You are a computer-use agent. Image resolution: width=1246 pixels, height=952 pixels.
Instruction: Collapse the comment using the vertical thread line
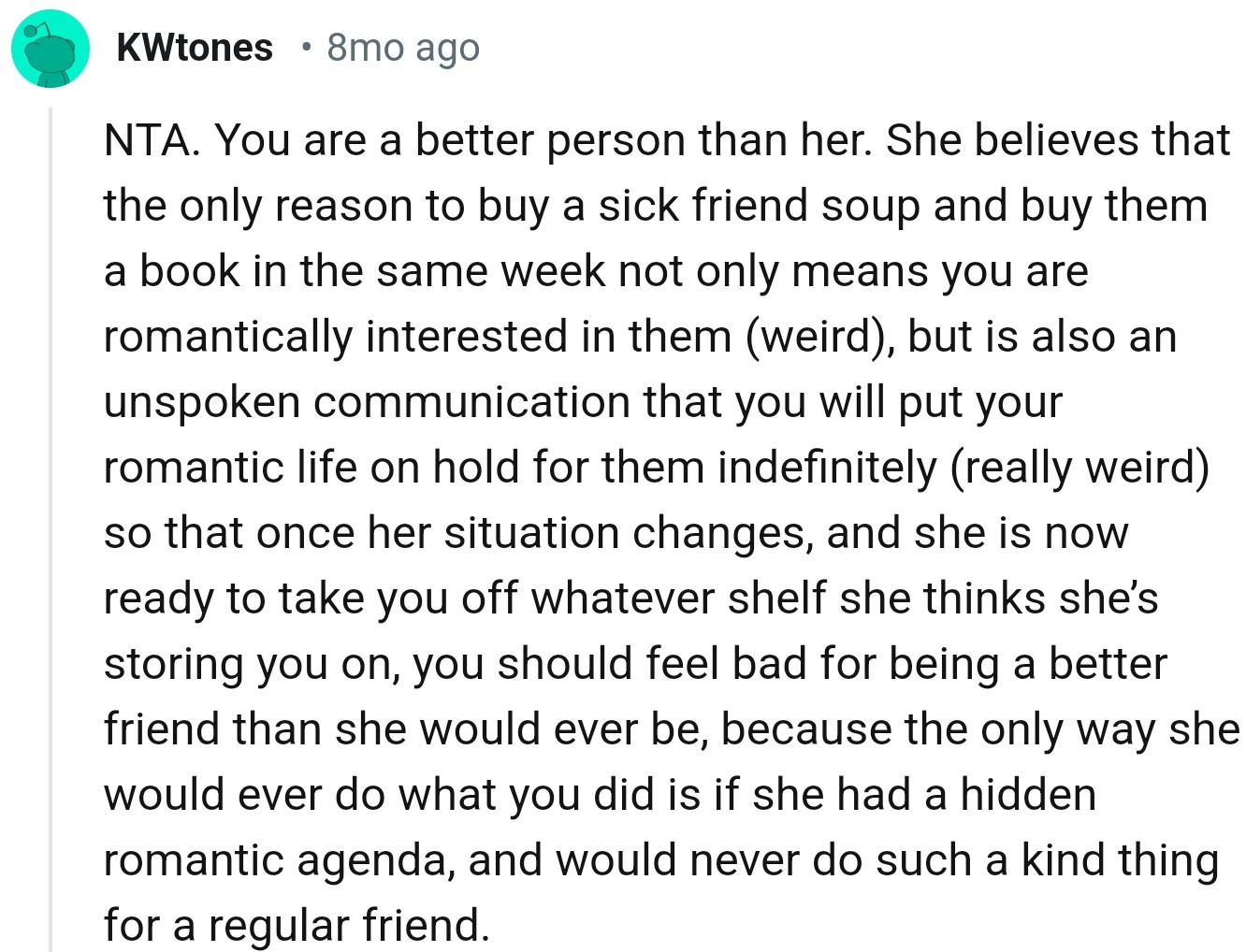[51, 528]
